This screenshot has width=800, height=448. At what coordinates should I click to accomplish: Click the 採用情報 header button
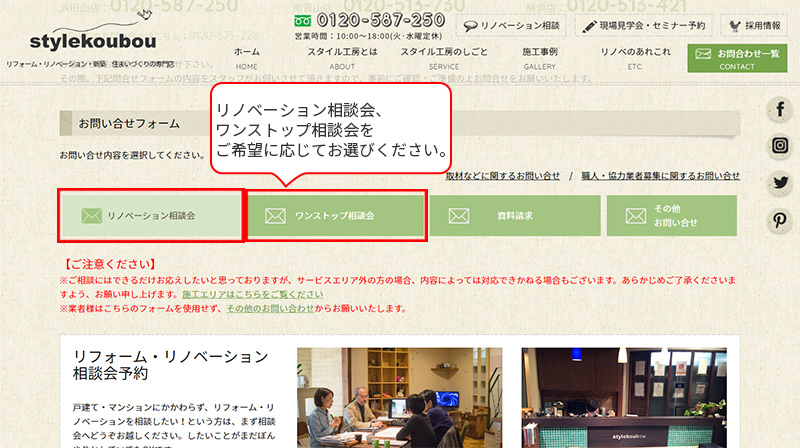pos(754,26)
